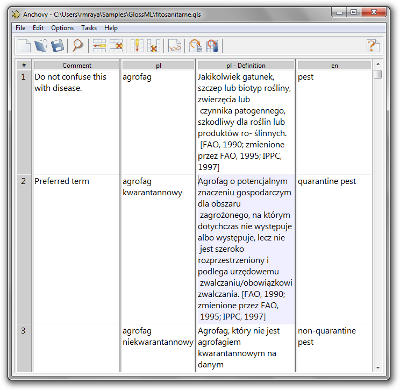The image size is (400, 390).
Task: Click the Save floppy disk icon
Action: click(x=57, y=45)
